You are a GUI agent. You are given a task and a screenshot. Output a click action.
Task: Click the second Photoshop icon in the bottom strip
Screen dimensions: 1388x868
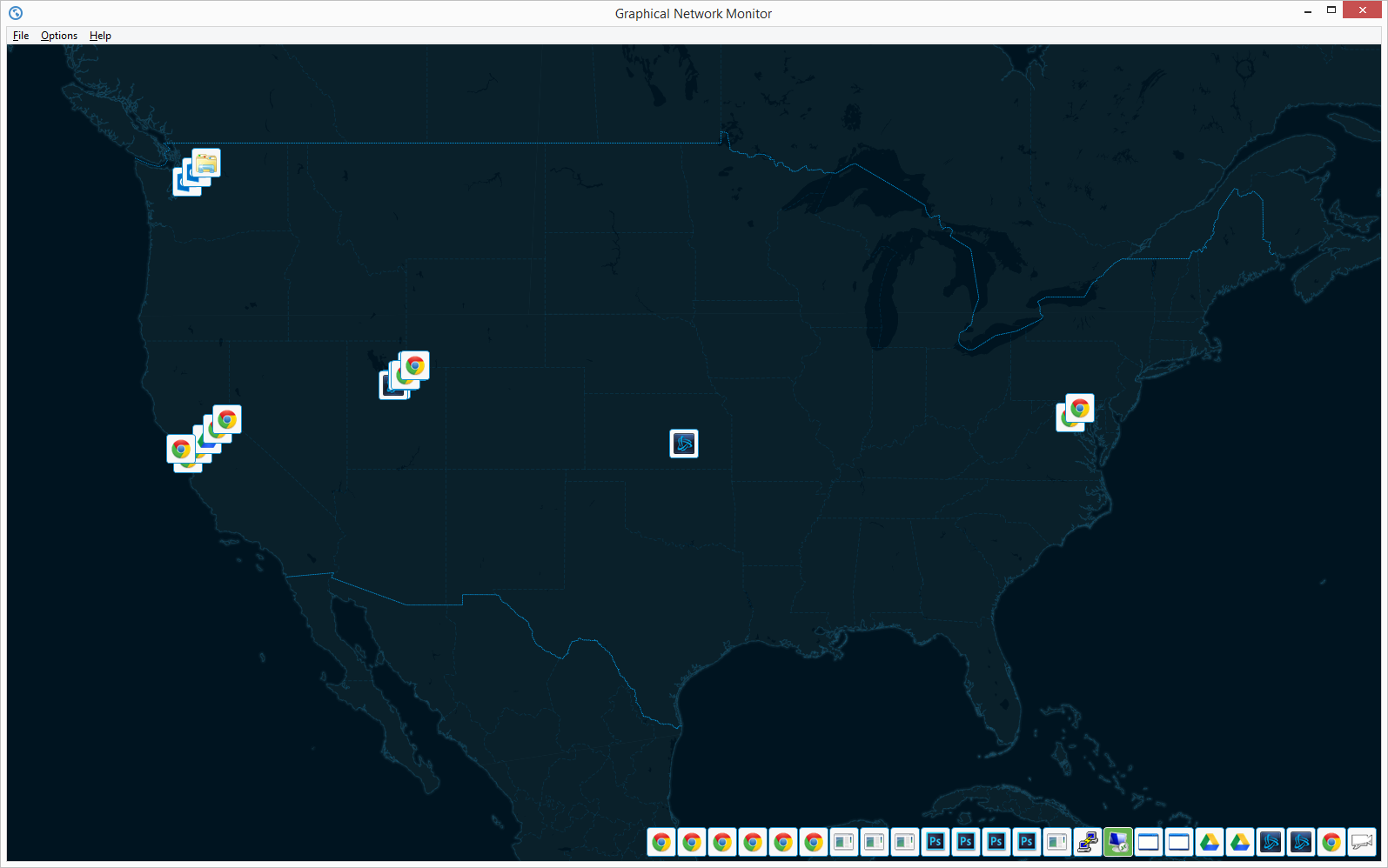tap(966, 842)
